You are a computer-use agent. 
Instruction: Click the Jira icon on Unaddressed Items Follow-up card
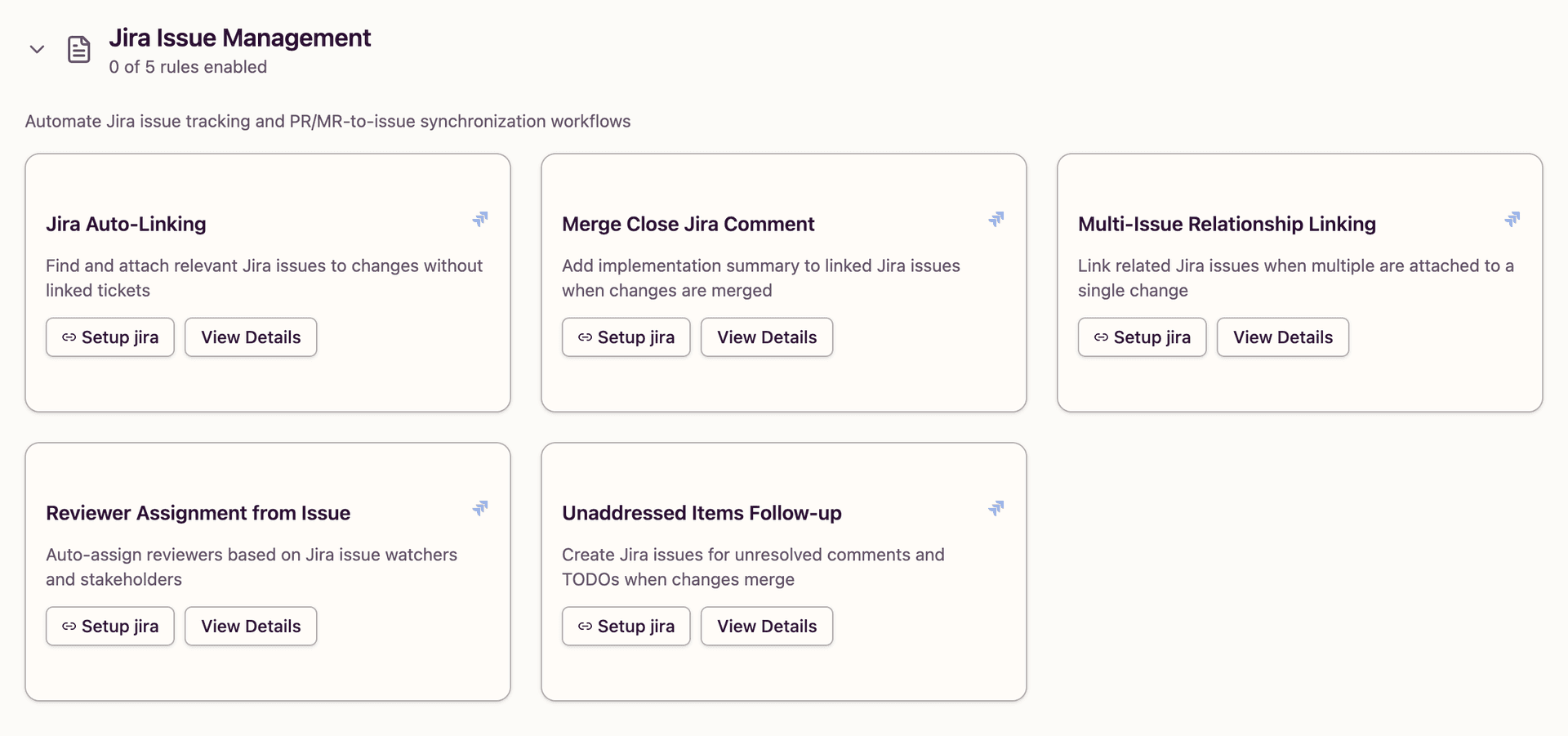pyautogui.click(x=997, y=507)
